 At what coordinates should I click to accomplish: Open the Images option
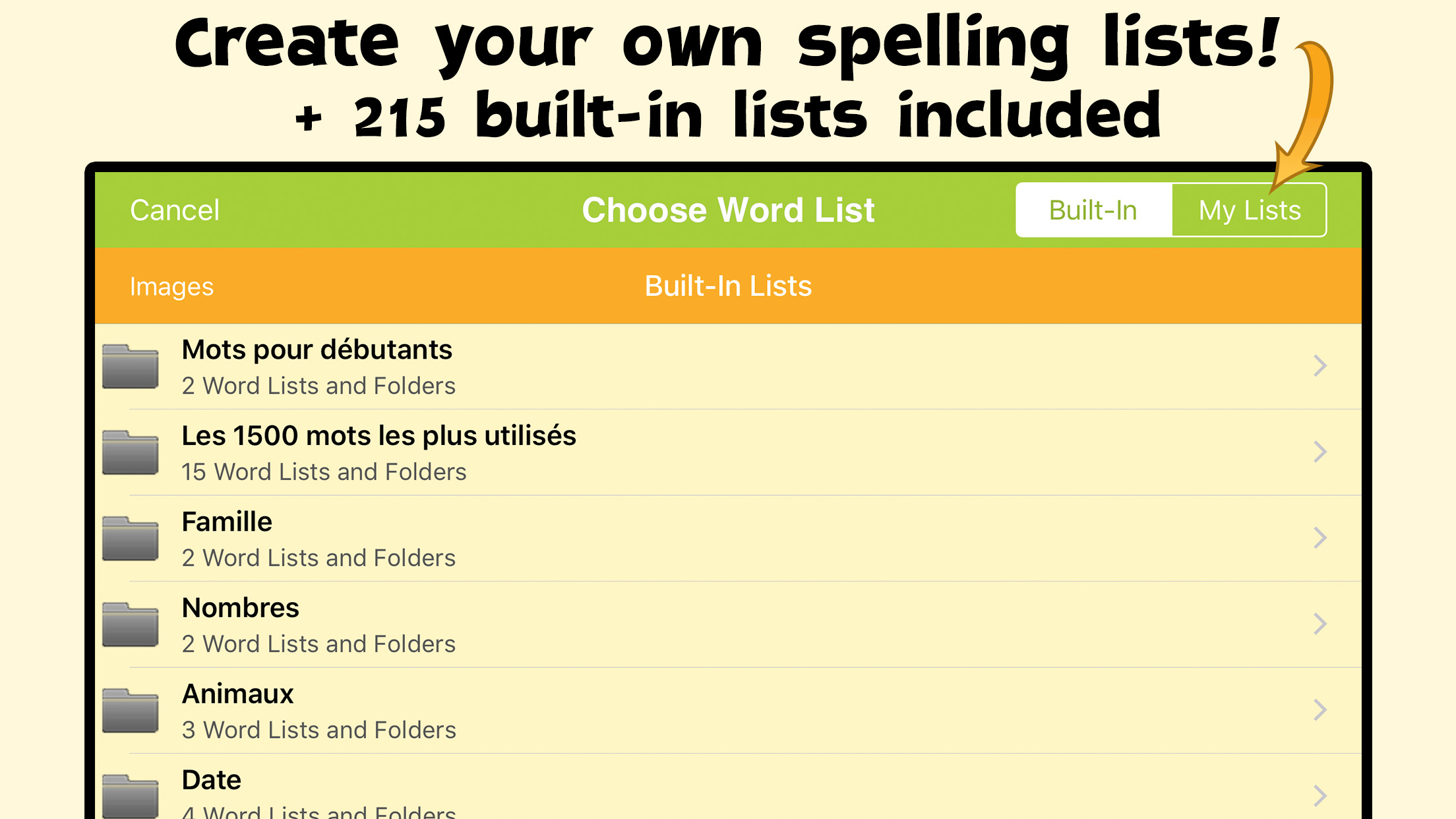click(171, 287)
